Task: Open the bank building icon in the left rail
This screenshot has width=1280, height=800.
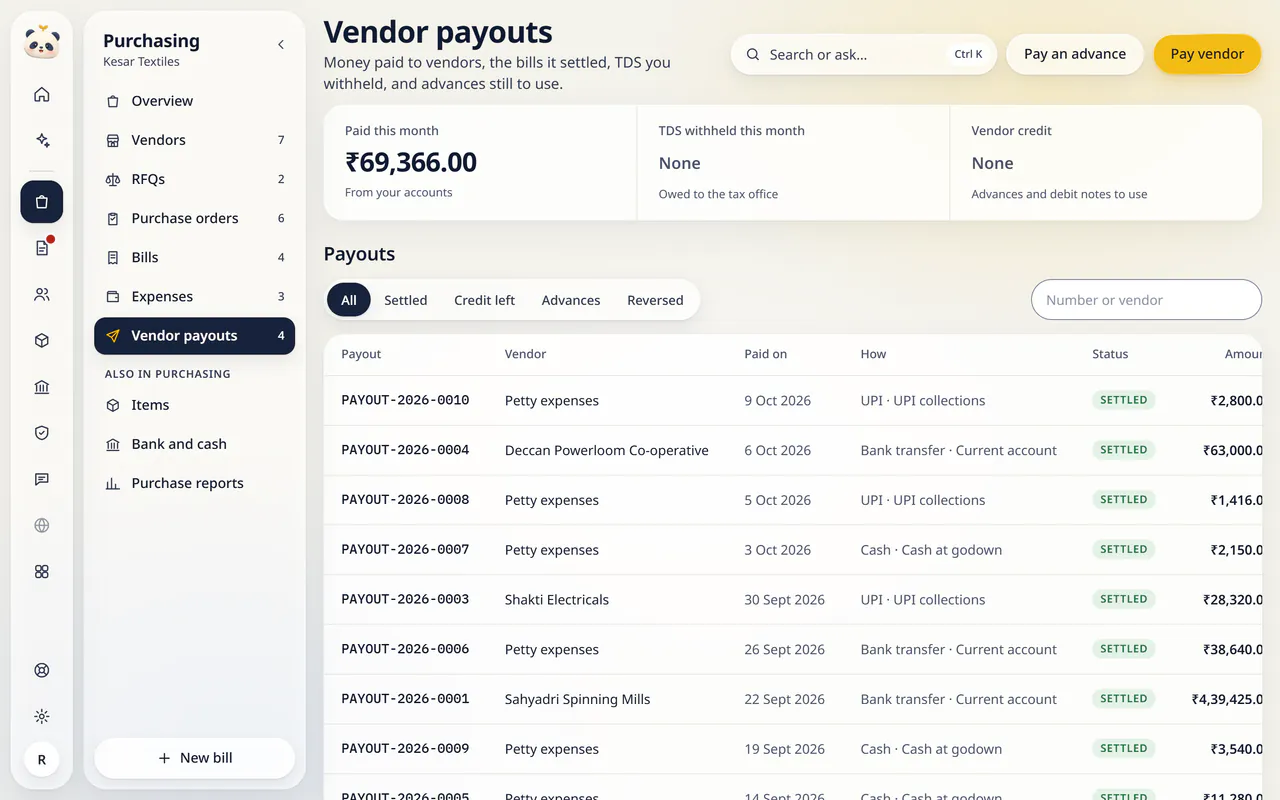Action: pyautogui.click(x=42, y=387)
